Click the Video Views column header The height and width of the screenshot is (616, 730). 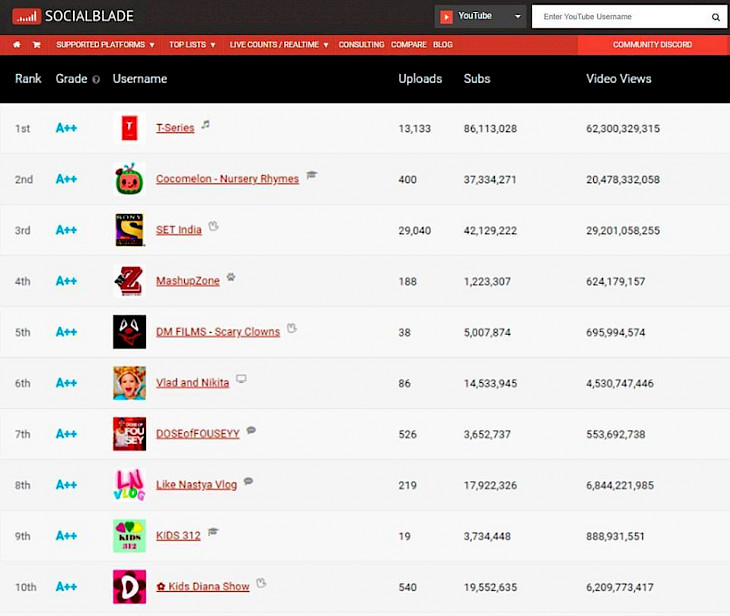(x=619, y=79)
